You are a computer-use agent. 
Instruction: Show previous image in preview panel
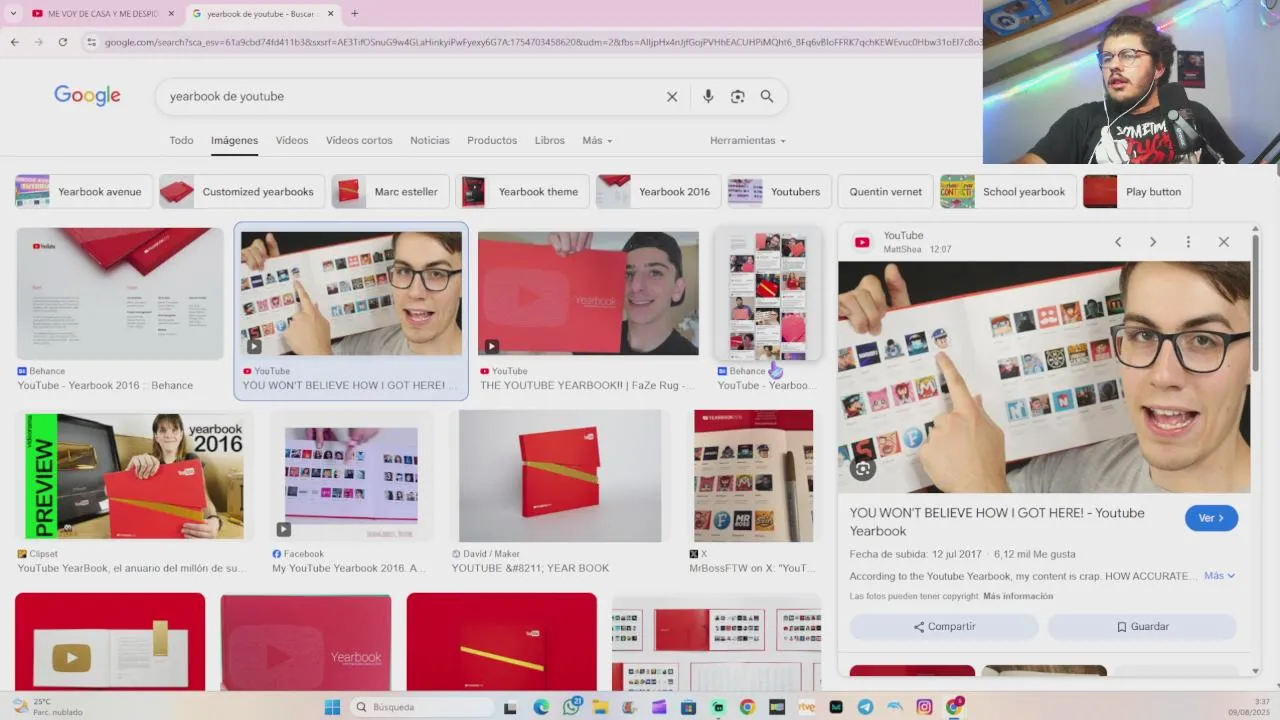[1118, 242]
